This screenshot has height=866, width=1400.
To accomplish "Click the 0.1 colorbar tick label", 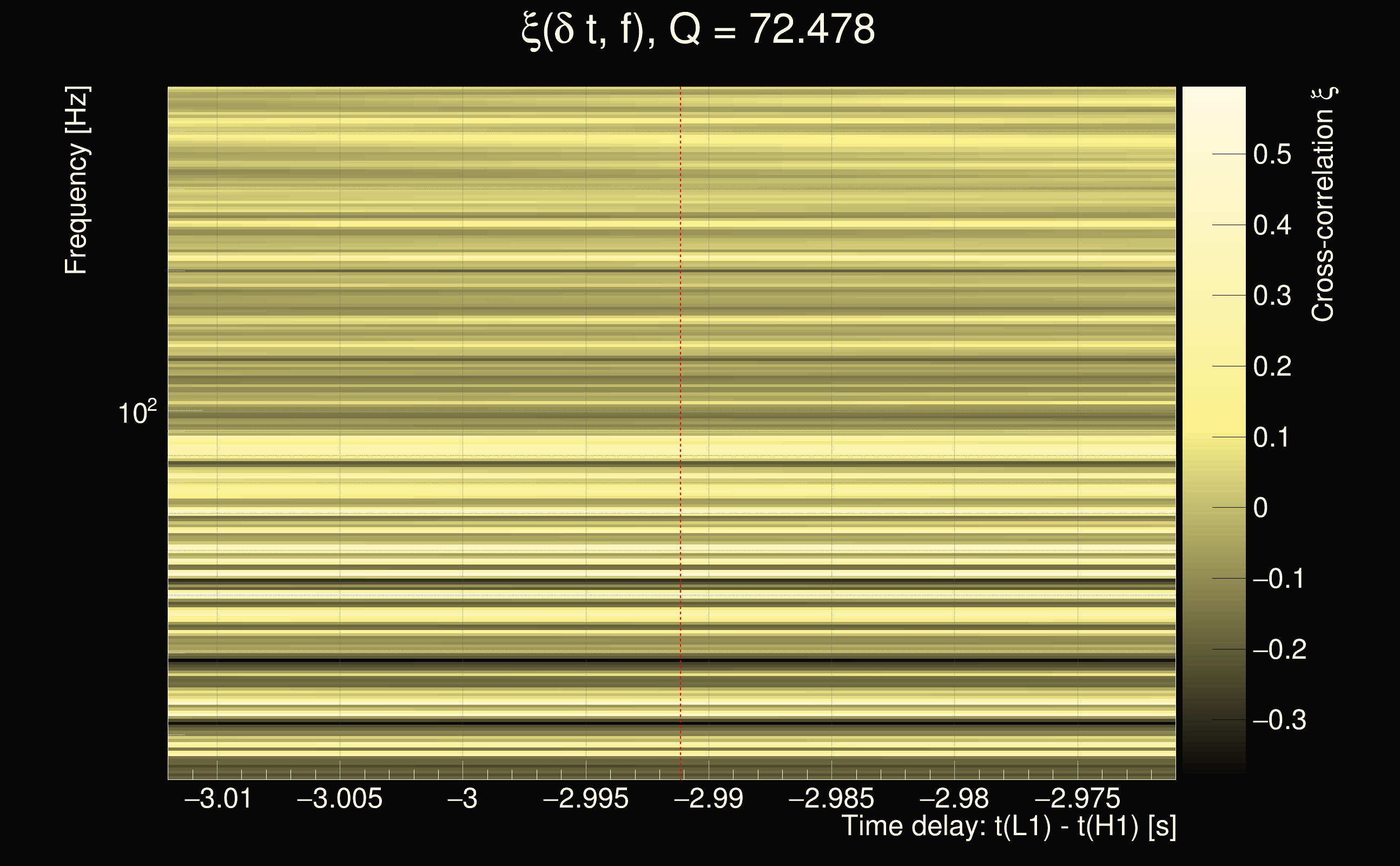I will pyautogui.click(x=1272, y=437).
